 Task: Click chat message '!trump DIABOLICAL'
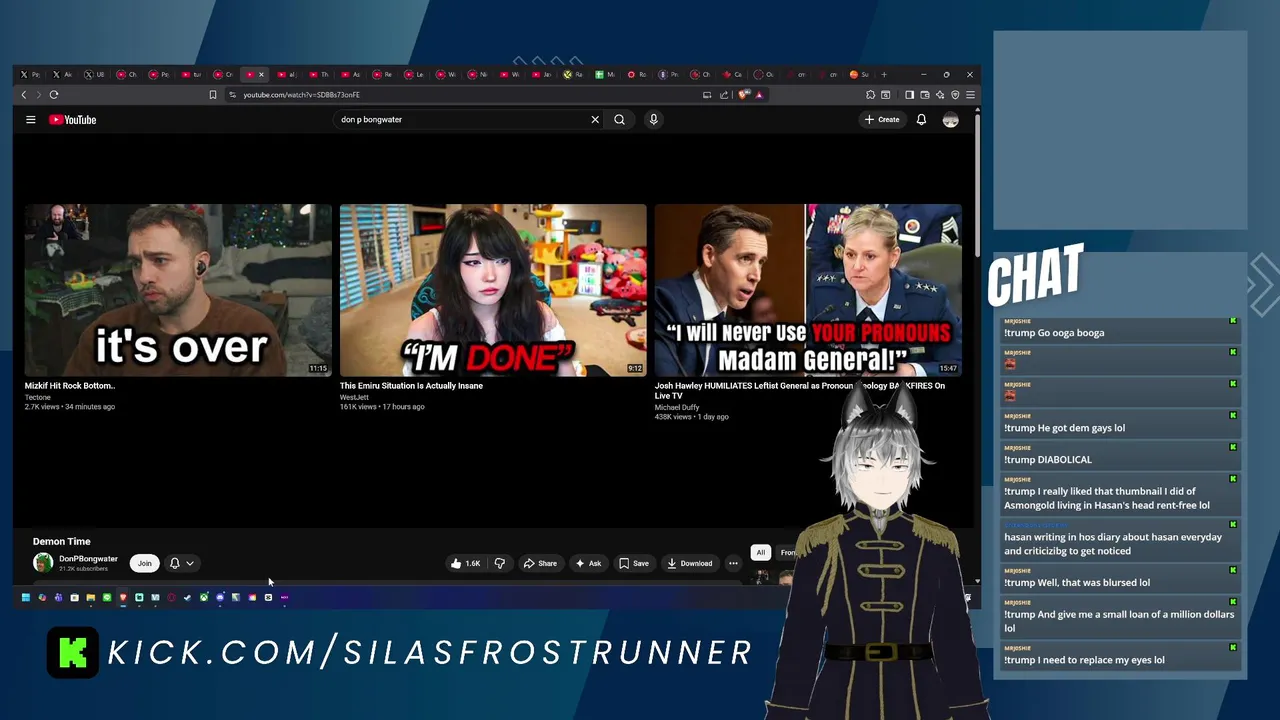[x=1048, y=460]
